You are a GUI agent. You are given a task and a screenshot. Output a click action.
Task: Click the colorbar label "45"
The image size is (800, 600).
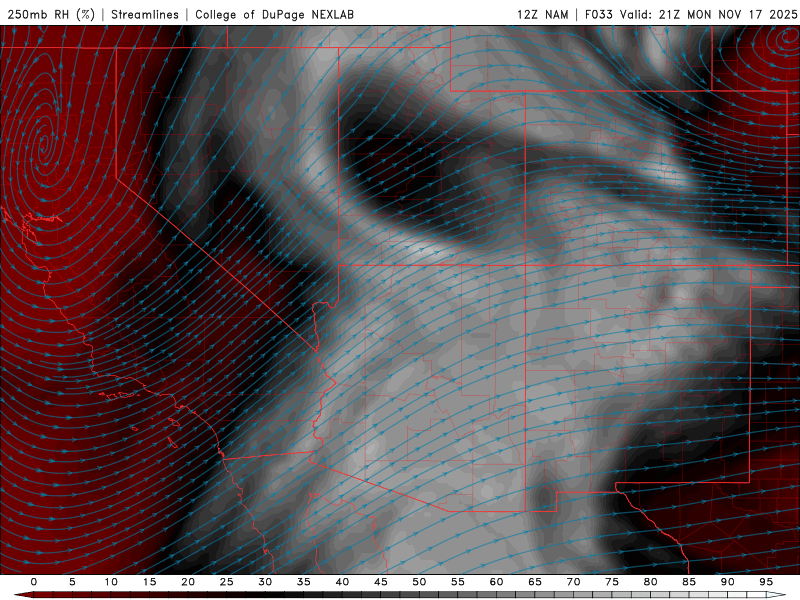380,582
